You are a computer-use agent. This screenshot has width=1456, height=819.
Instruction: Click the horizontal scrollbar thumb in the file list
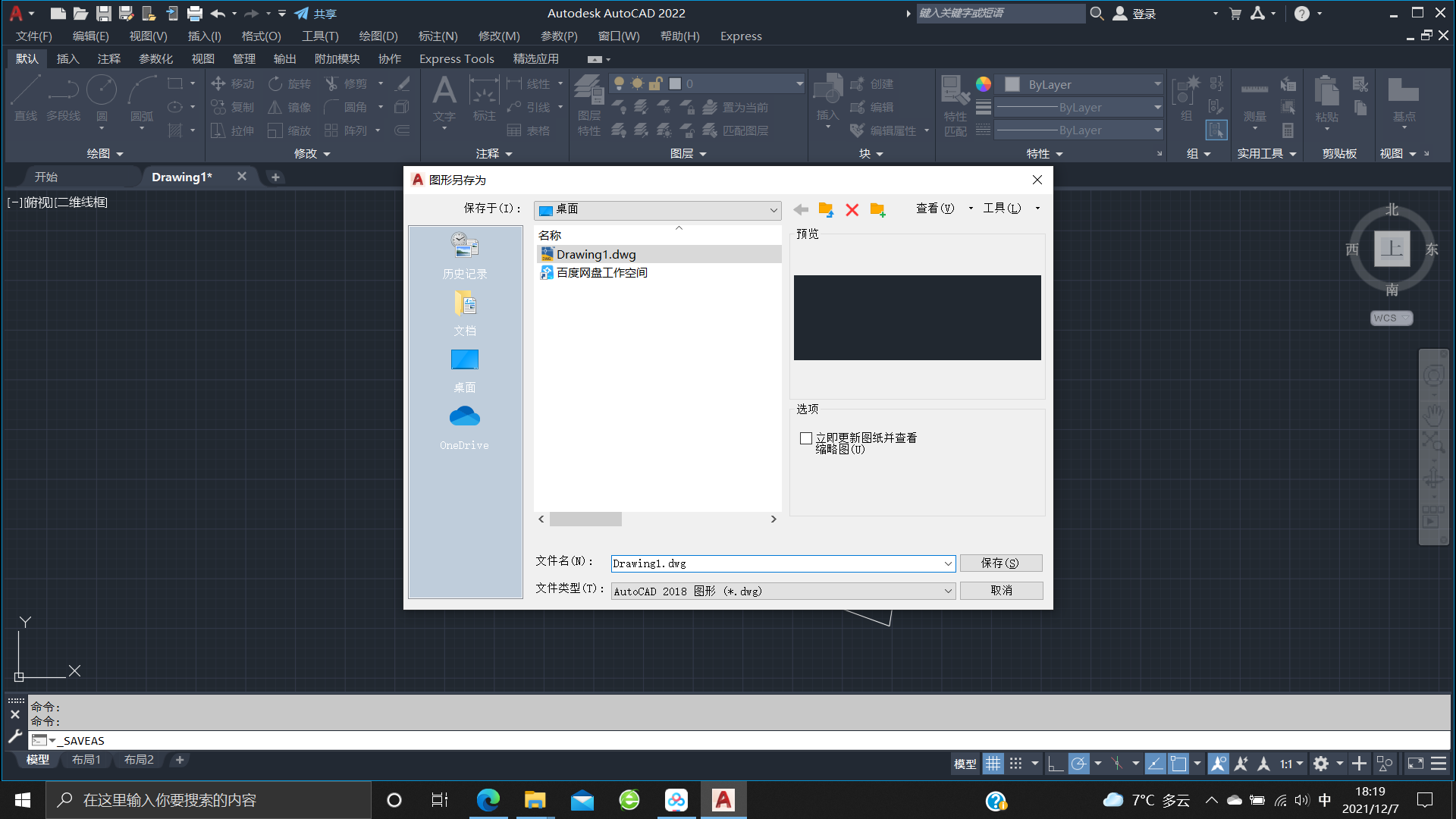585,519
